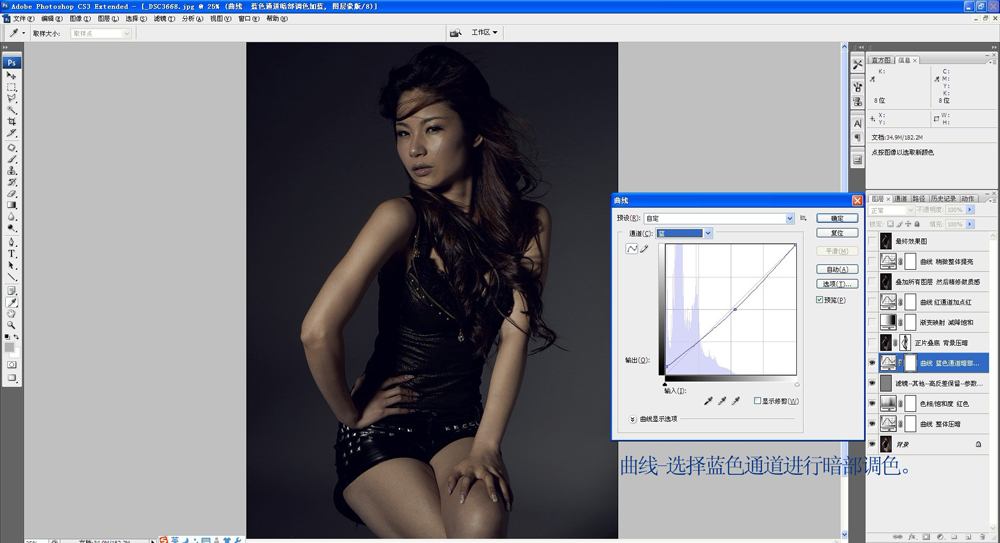Screen dimensions: 1000x543
Task: Click the 选项(T)... button
Action: tap(837, 284)
